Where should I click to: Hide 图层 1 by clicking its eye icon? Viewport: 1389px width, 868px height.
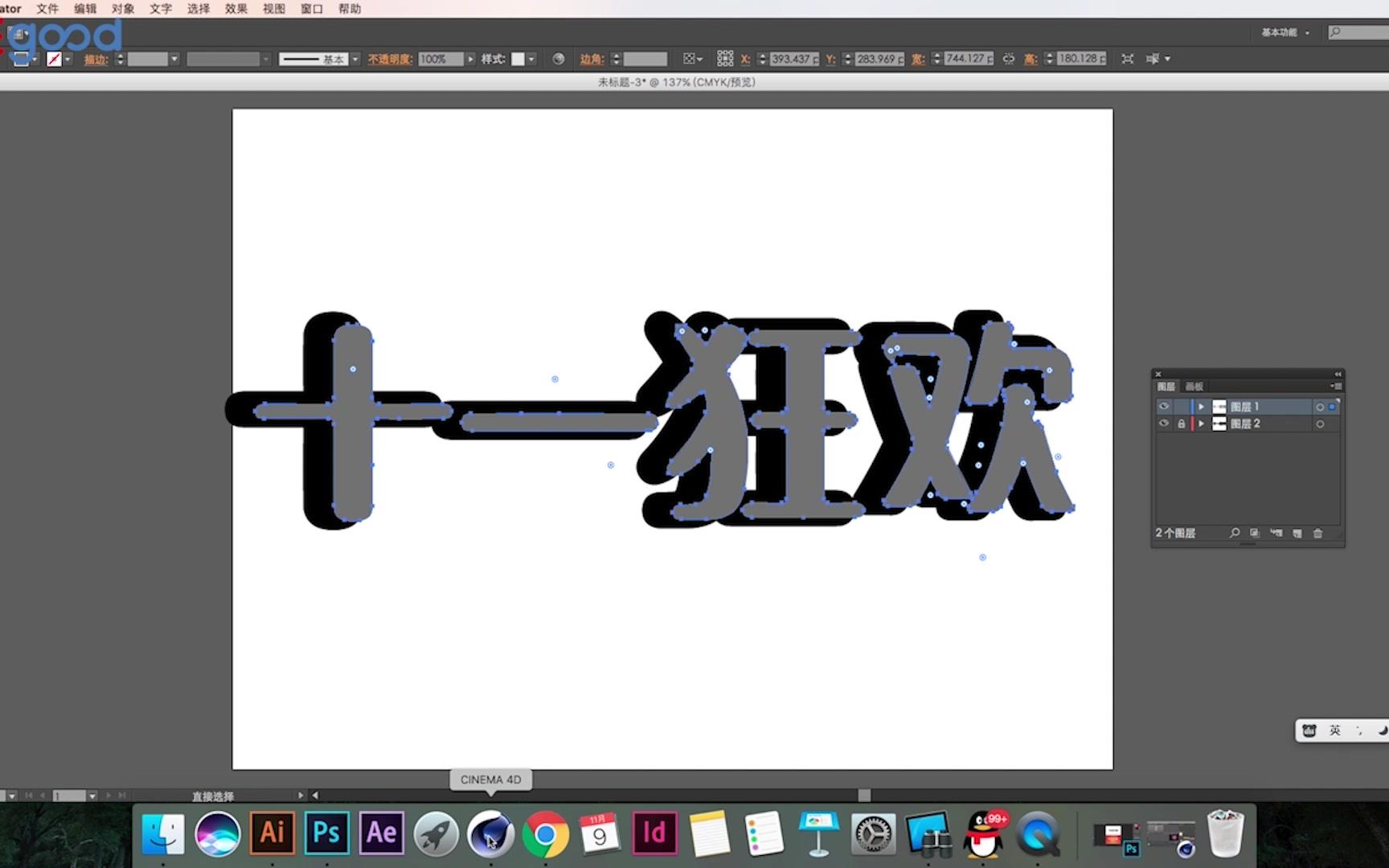coord(1164,406)
